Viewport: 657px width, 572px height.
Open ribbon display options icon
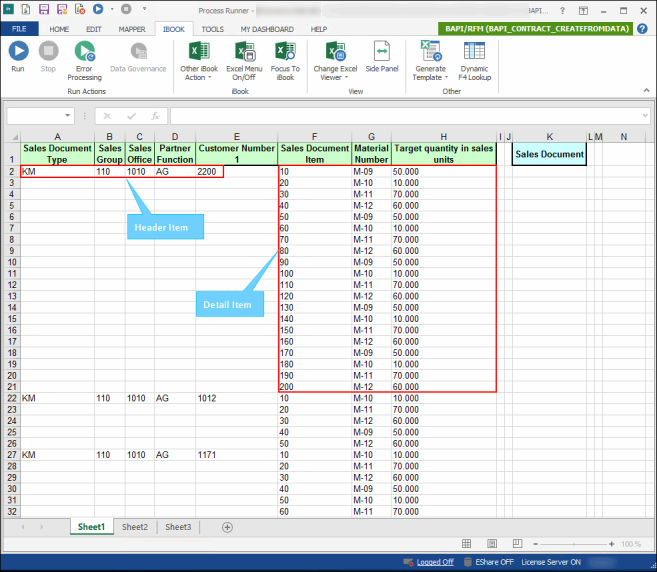[x=583, y=11]
